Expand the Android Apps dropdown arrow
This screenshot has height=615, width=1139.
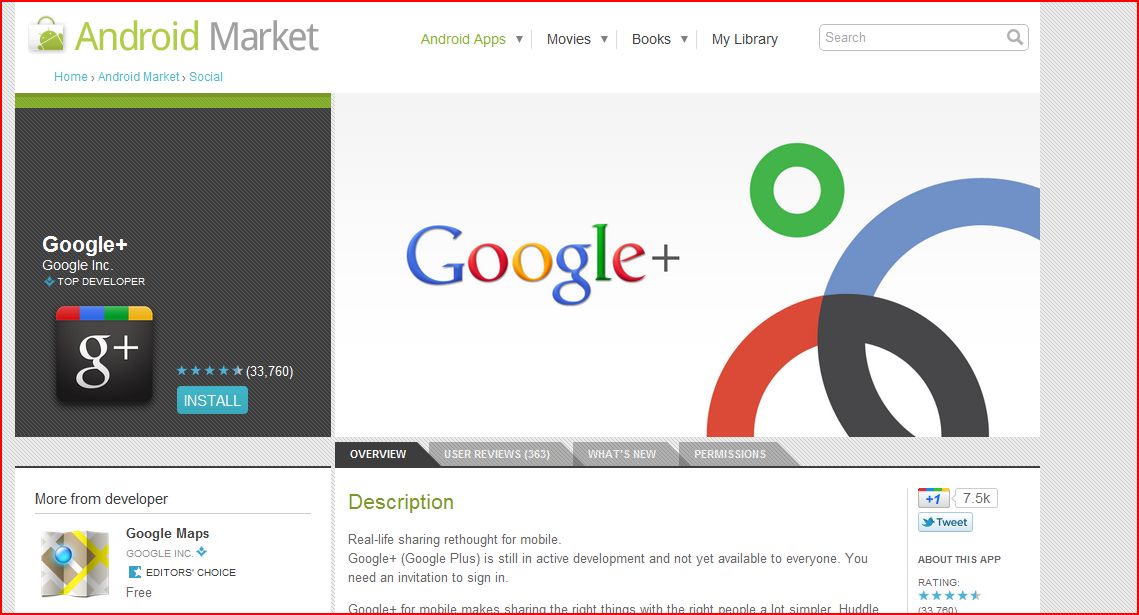click(x=519, y=39)
